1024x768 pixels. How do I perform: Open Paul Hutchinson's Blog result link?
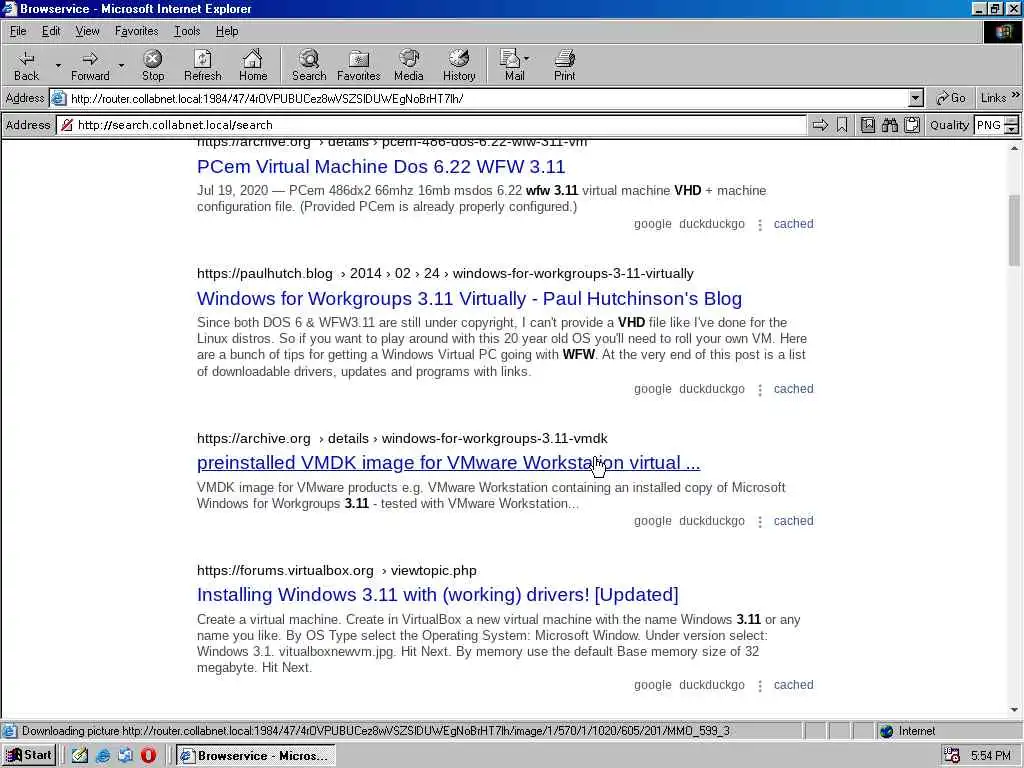(469, 298)
